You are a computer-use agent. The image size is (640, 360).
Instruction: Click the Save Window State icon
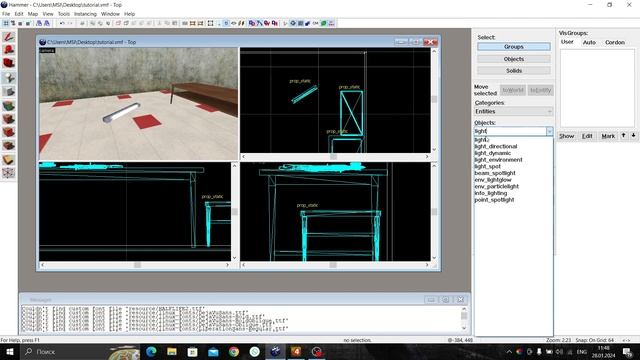(x=47, y=23)
